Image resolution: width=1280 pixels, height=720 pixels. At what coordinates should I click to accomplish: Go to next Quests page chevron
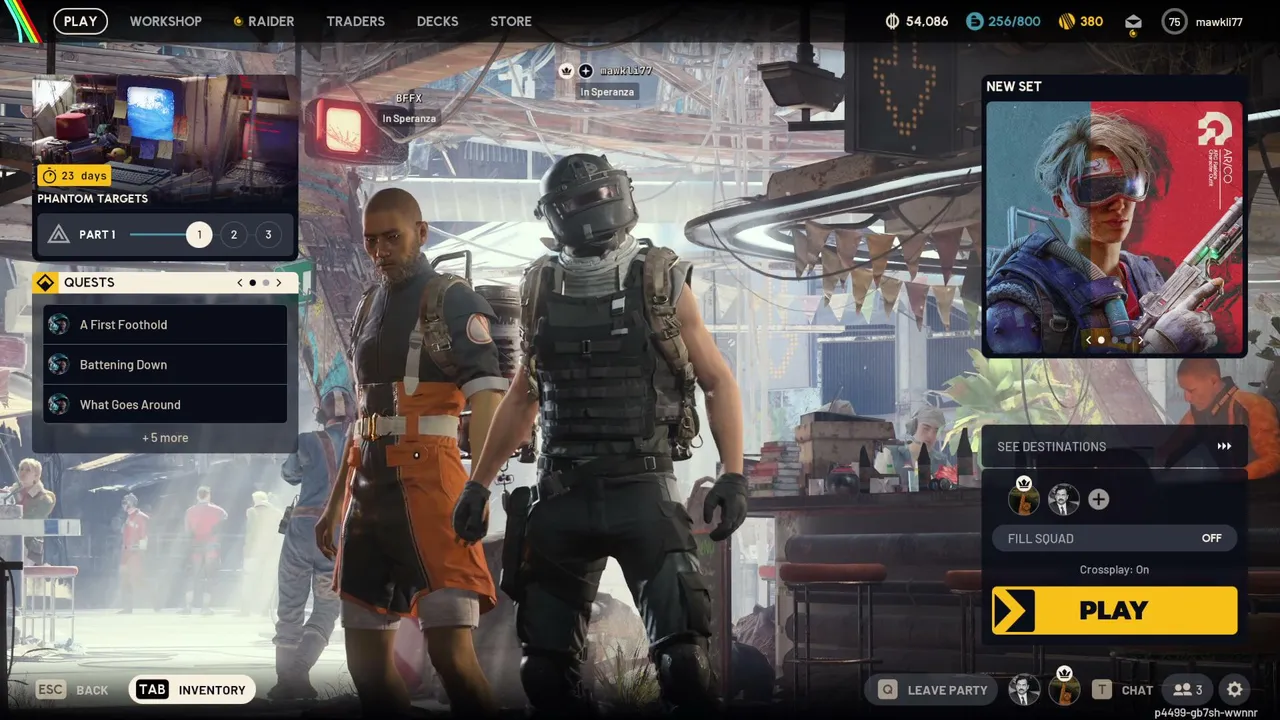coord(279,282)
